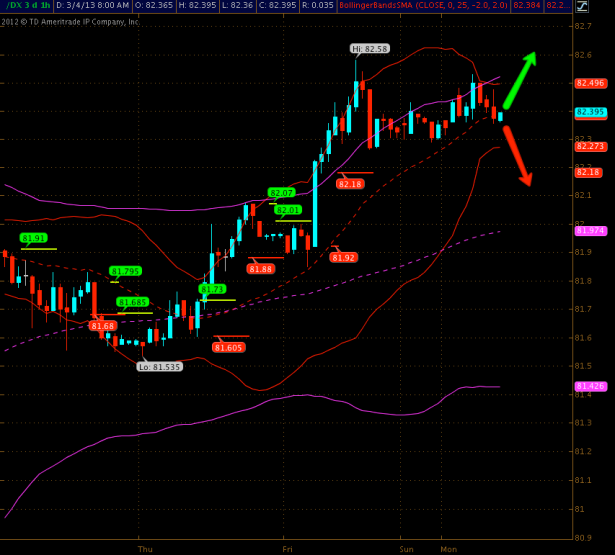This screenshot has height=555, width=615.
Task: Click the date field D: 3/4/13 8:00 AM
Action: click(x=98, y=6)
